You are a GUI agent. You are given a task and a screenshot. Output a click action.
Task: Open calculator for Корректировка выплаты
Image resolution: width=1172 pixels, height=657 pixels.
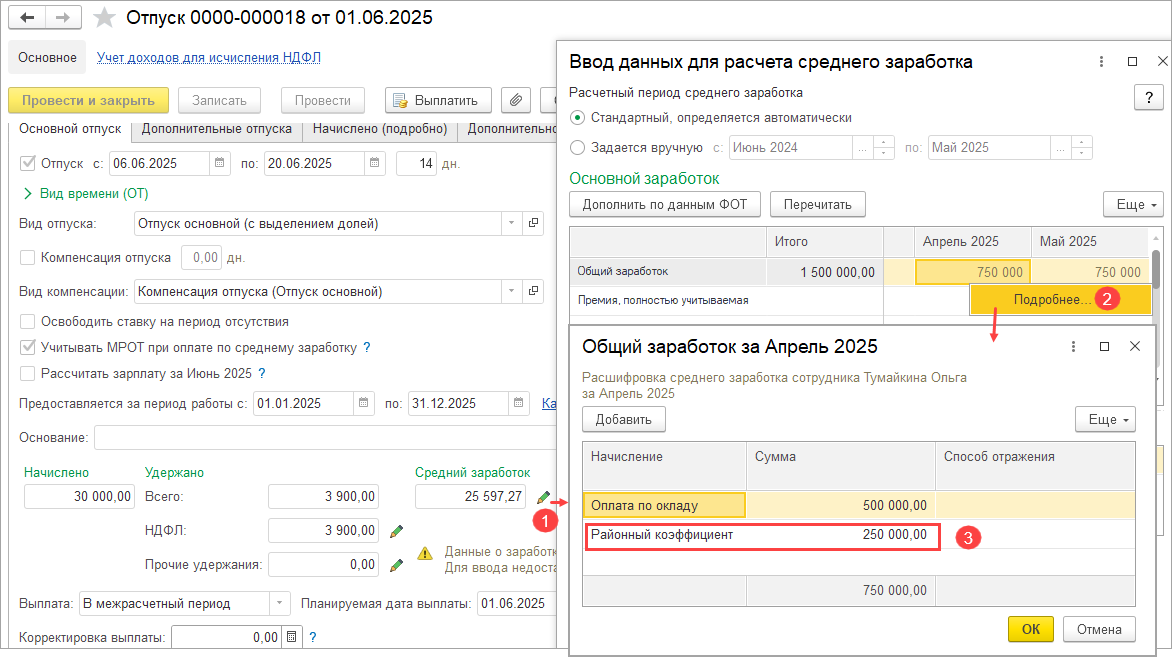[x=292, y=638]
